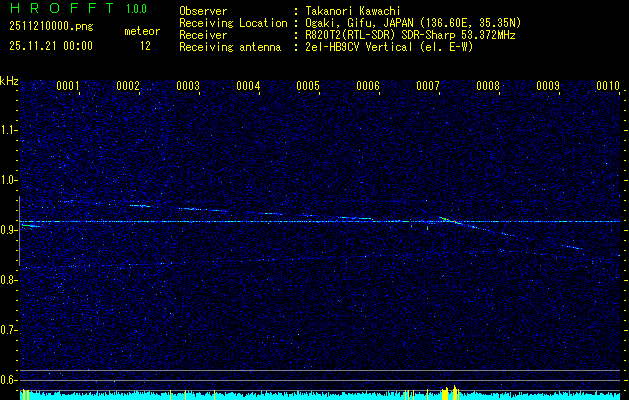The height and width of the screenshot is (400, 629).
Task: Select the 0010 time marker
Action: [608, 86]
